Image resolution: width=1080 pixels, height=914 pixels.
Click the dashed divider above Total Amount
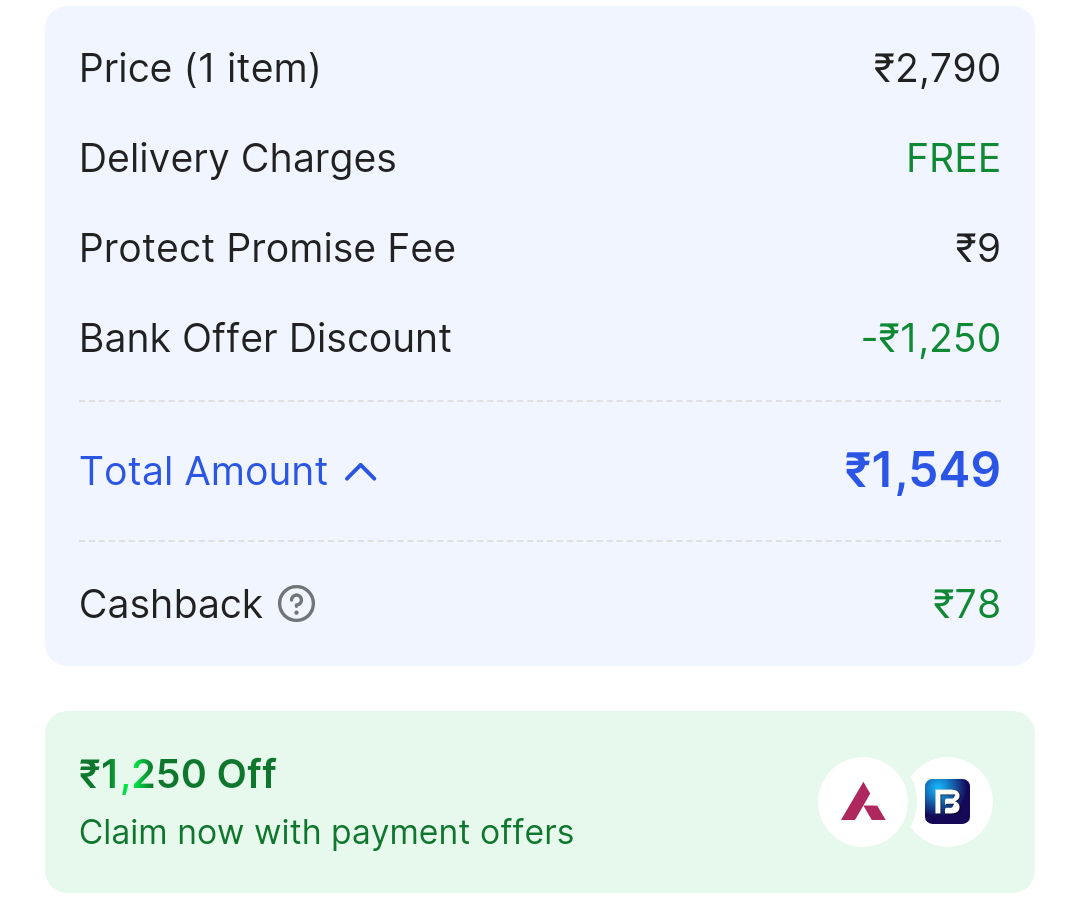pos(540,401)
